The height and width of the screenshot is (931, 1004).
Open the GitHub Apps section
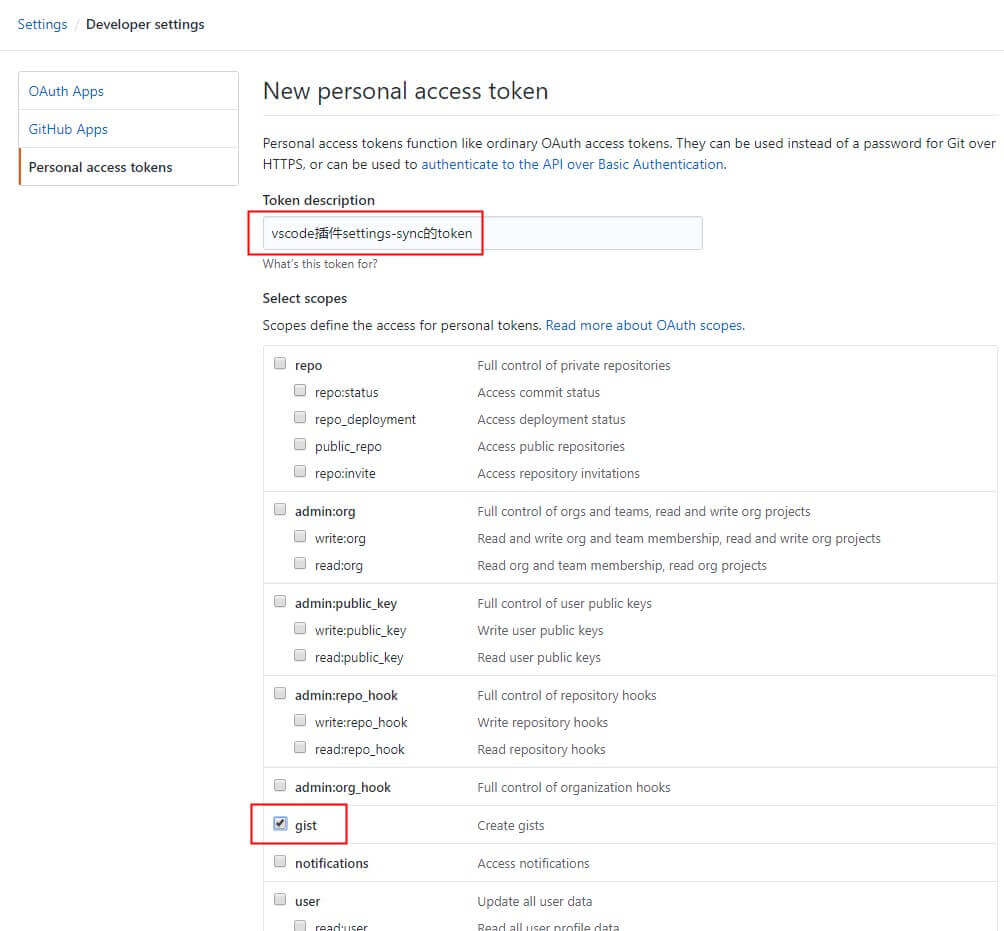68,129
